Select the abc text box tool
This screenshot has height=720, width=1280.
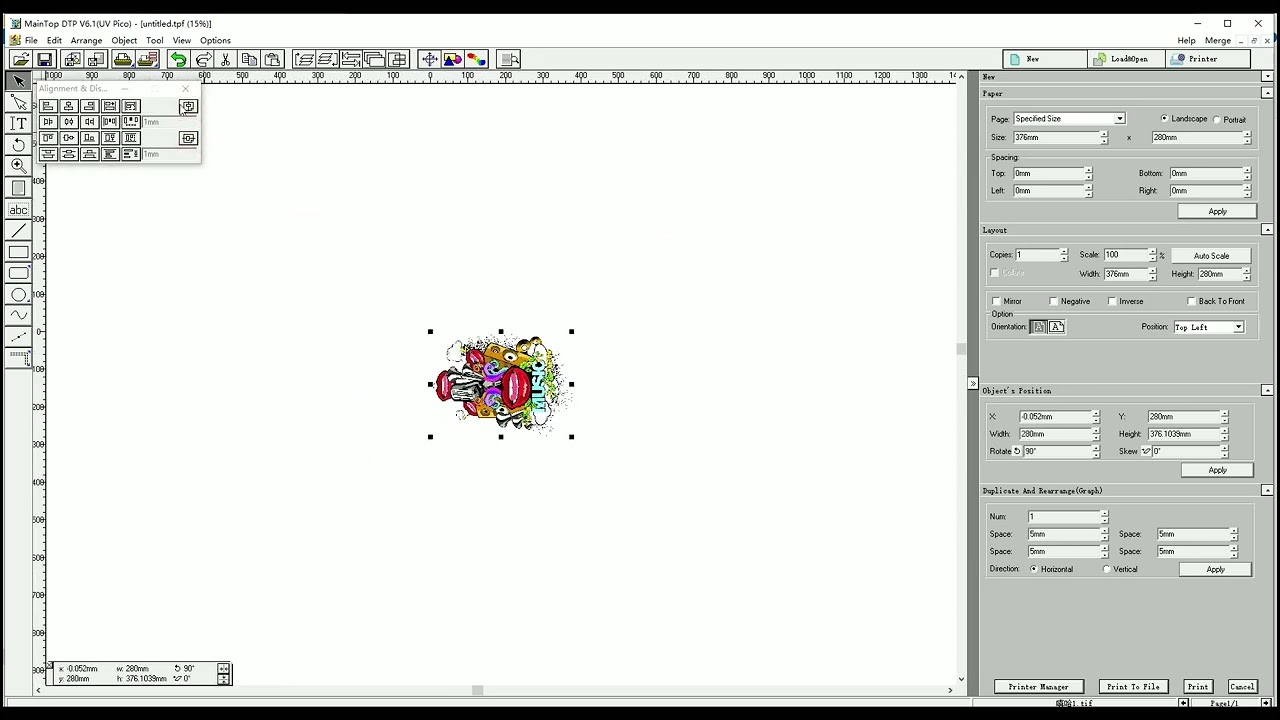tap(18, 210)
